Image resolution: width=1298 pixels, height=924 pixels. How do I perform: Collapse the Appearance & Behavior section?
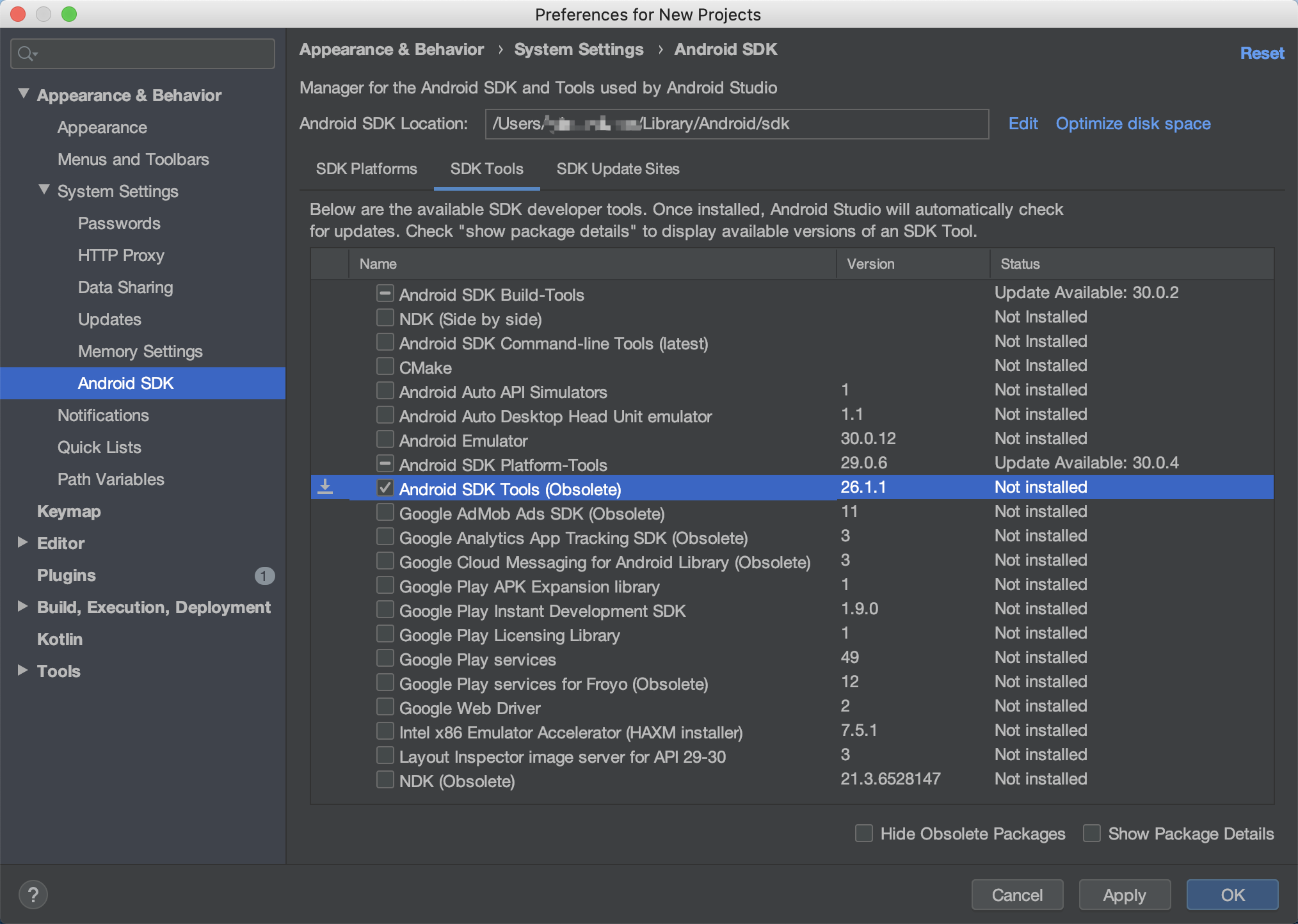[24, 94]
